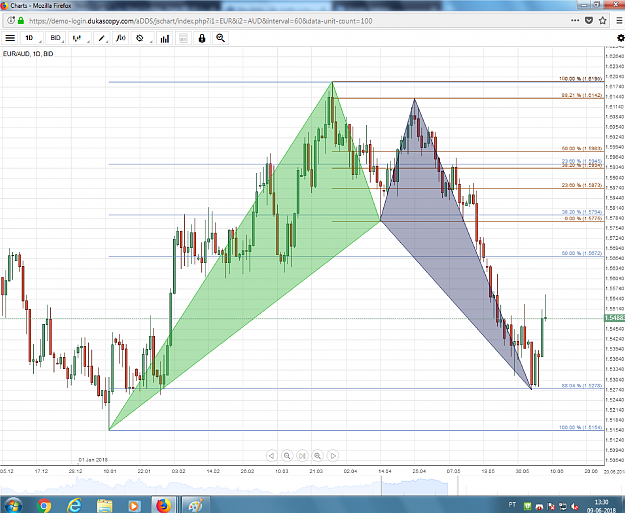Click the EUR/AUD, 1D, BID chart label

pos(28,54)
